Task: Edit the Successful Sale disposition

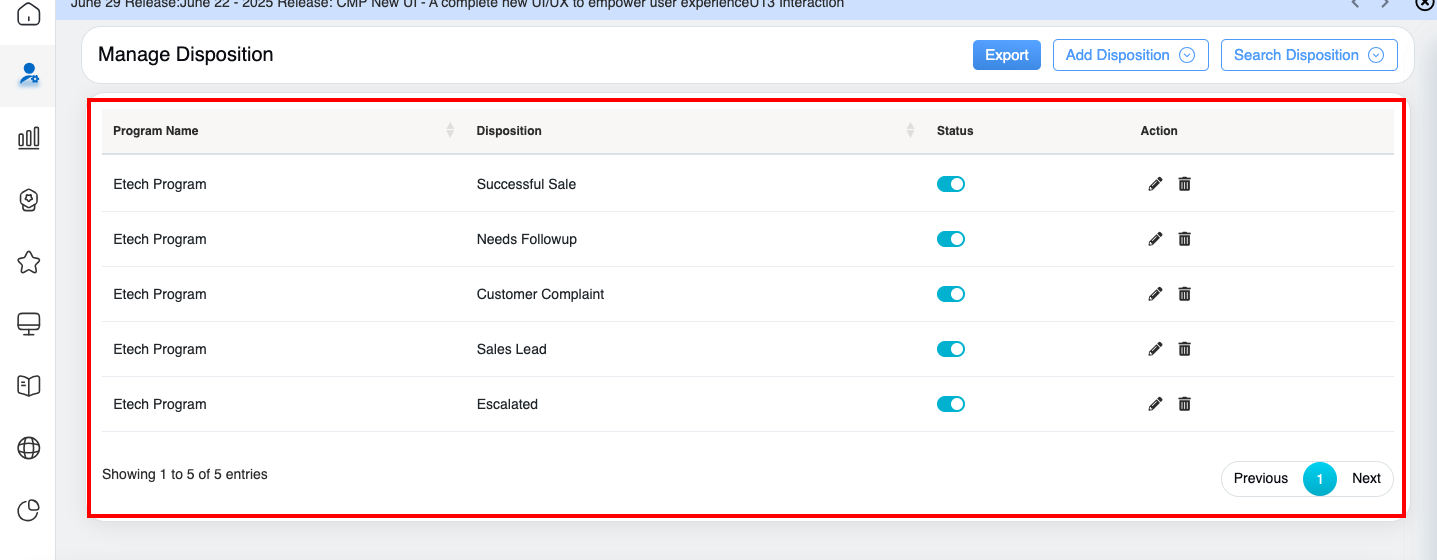Action: 1155,184
